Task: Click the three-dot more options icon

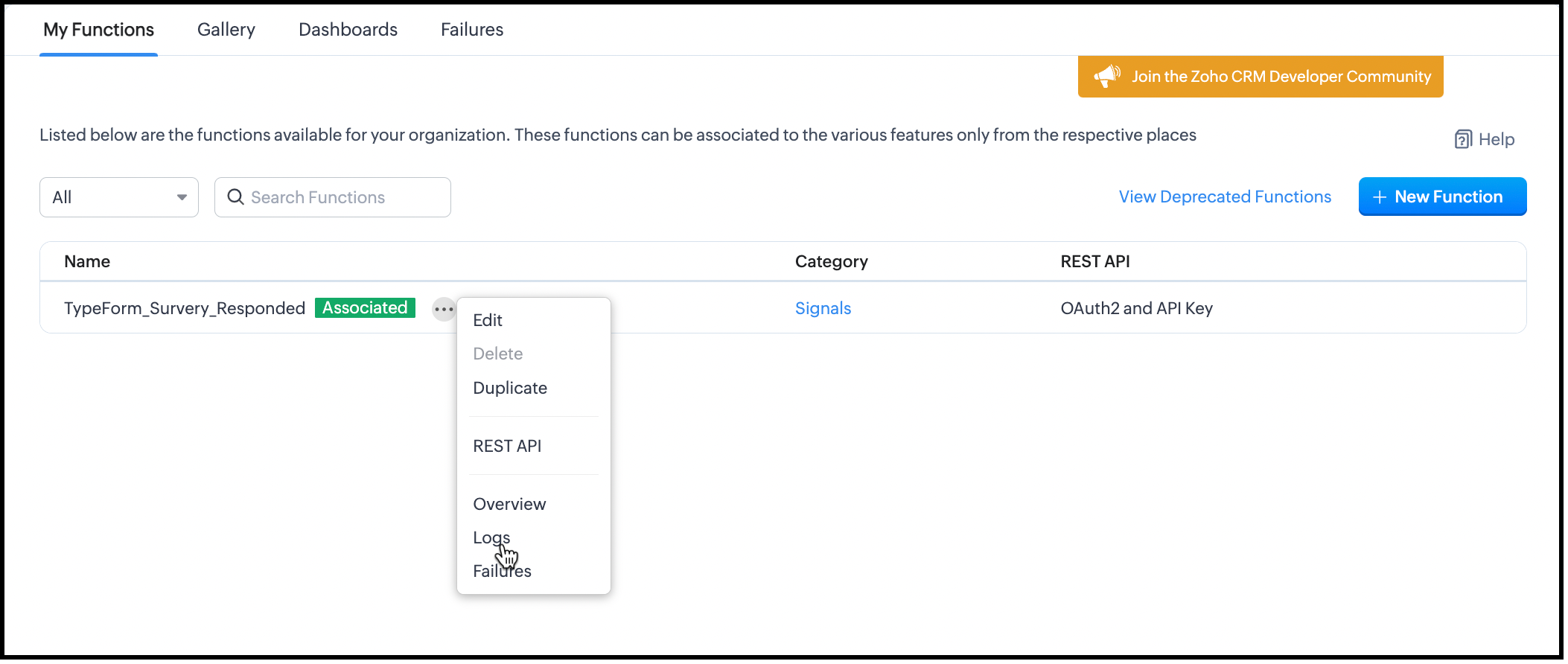Action: point(444,309)
